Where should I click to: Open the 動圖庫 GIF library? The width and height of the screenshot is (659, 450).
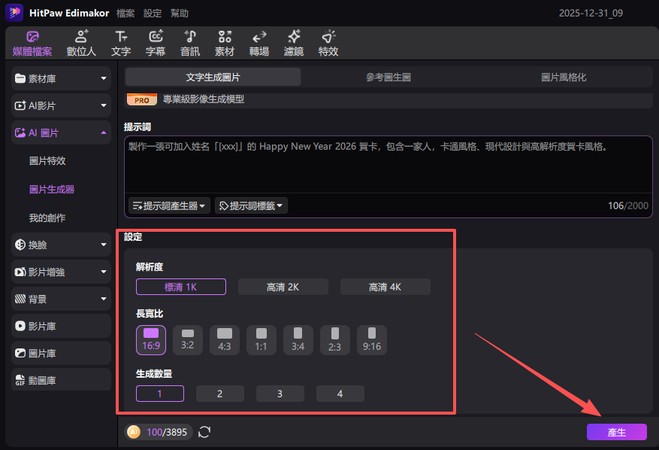pos(61,380)
